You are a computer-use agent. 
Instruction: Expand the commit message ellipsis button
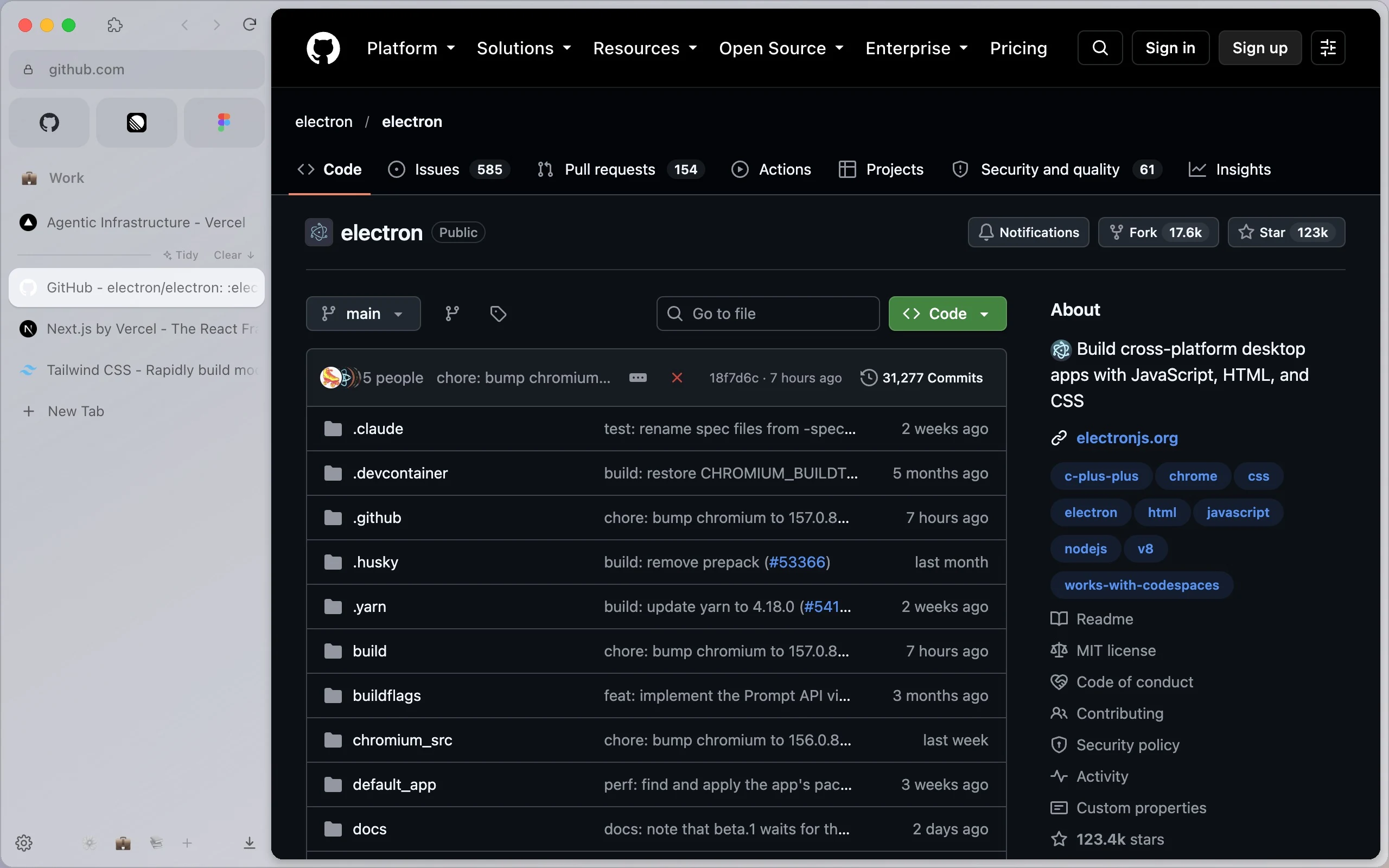click(638, 378)
